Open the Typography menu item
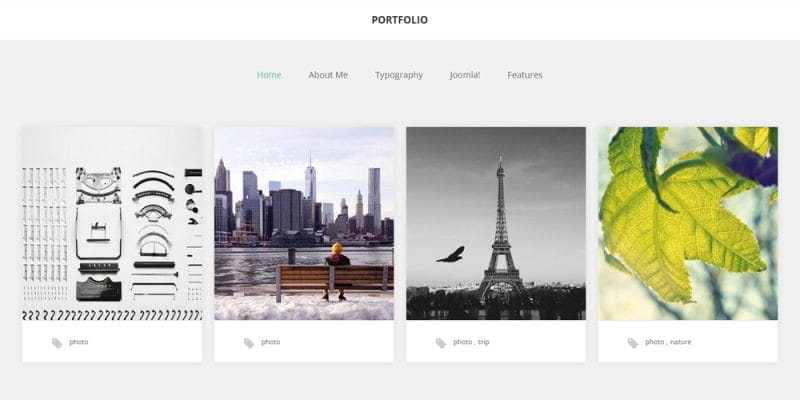The image size is (800, 400). click(399, 75)
